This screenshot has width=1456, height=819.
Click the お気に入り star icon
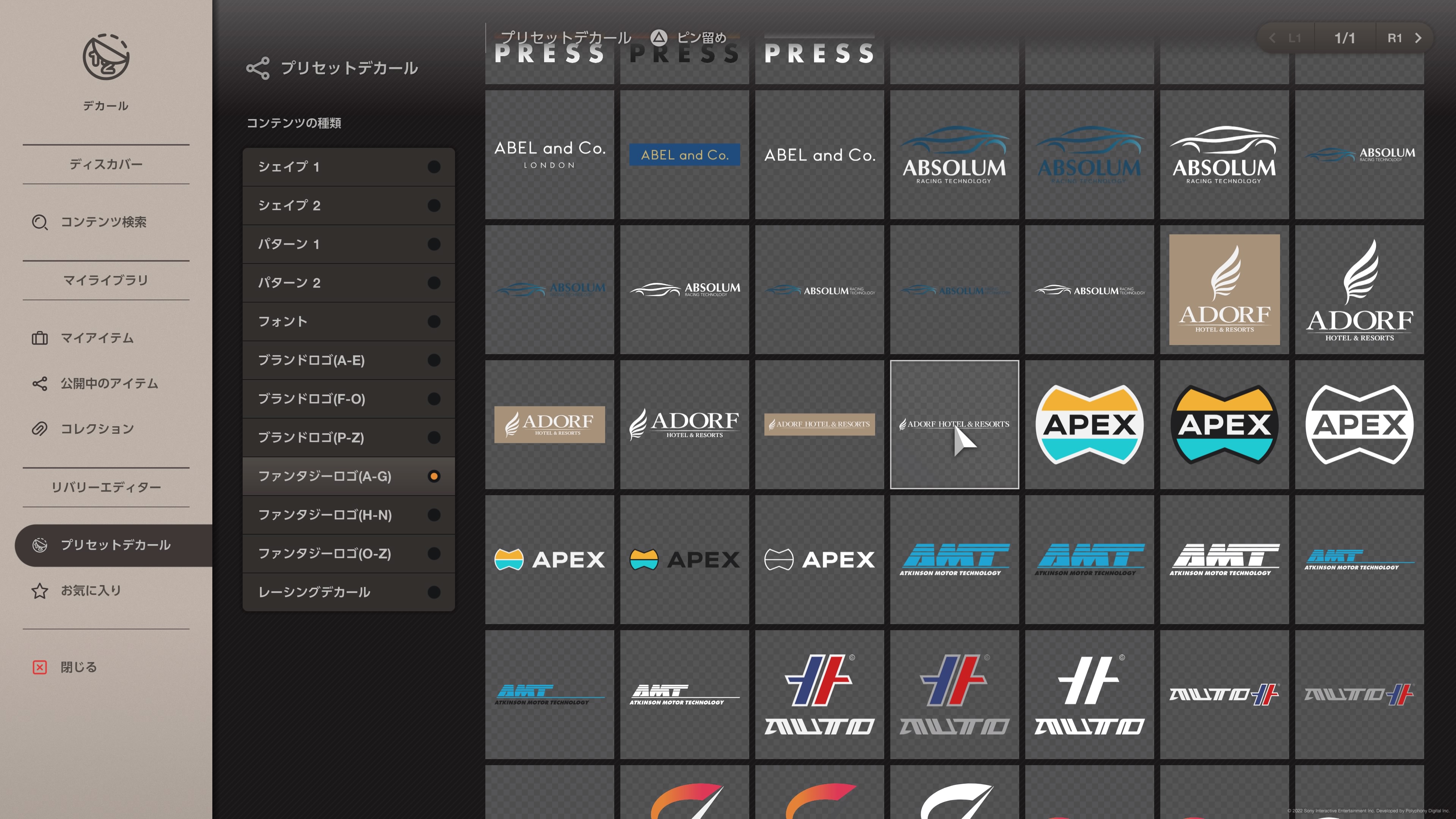(39, 591)
